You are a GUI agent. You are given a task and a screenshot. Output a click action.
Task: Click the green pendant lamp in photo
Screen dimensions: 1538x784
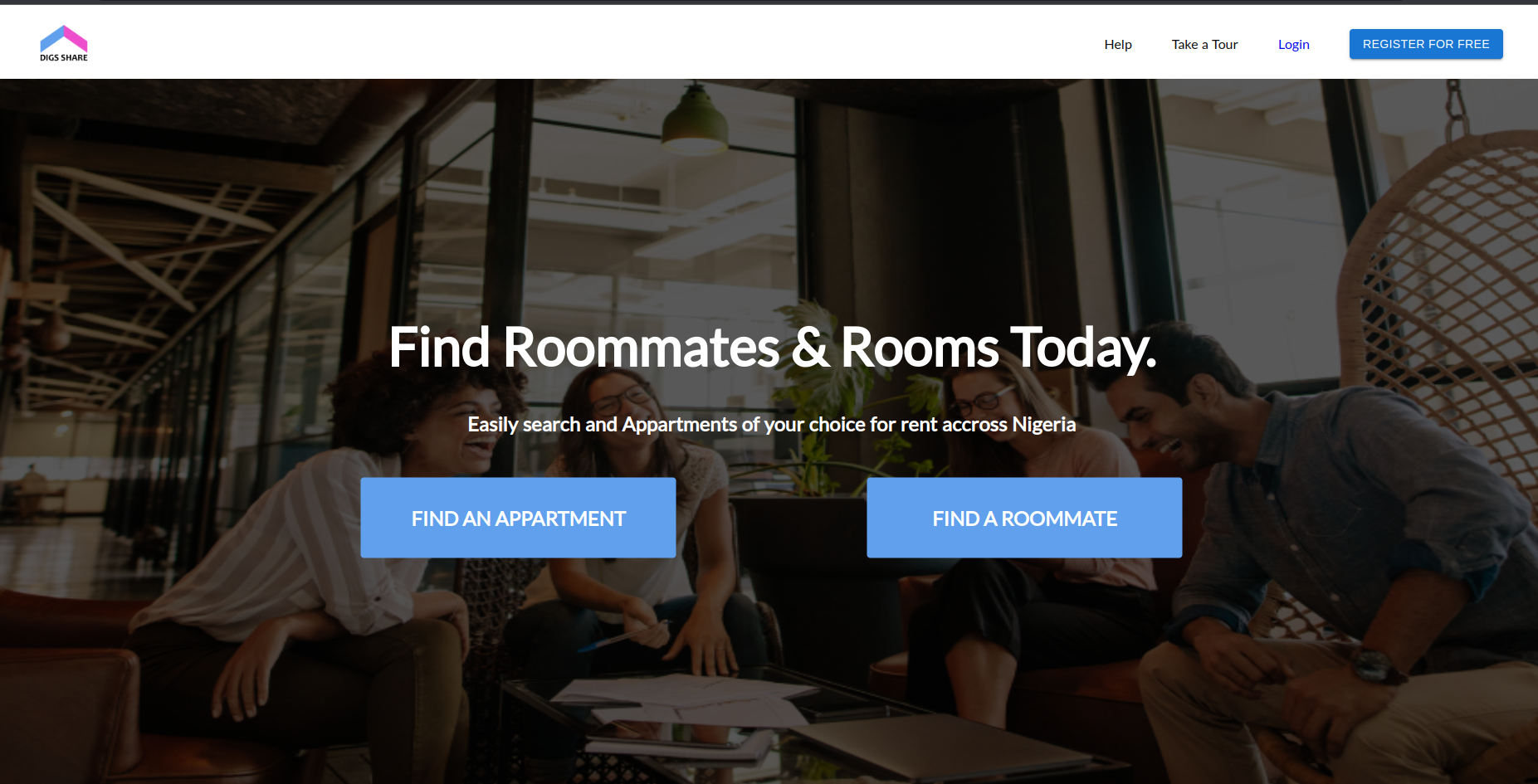[x=695, y=122]
